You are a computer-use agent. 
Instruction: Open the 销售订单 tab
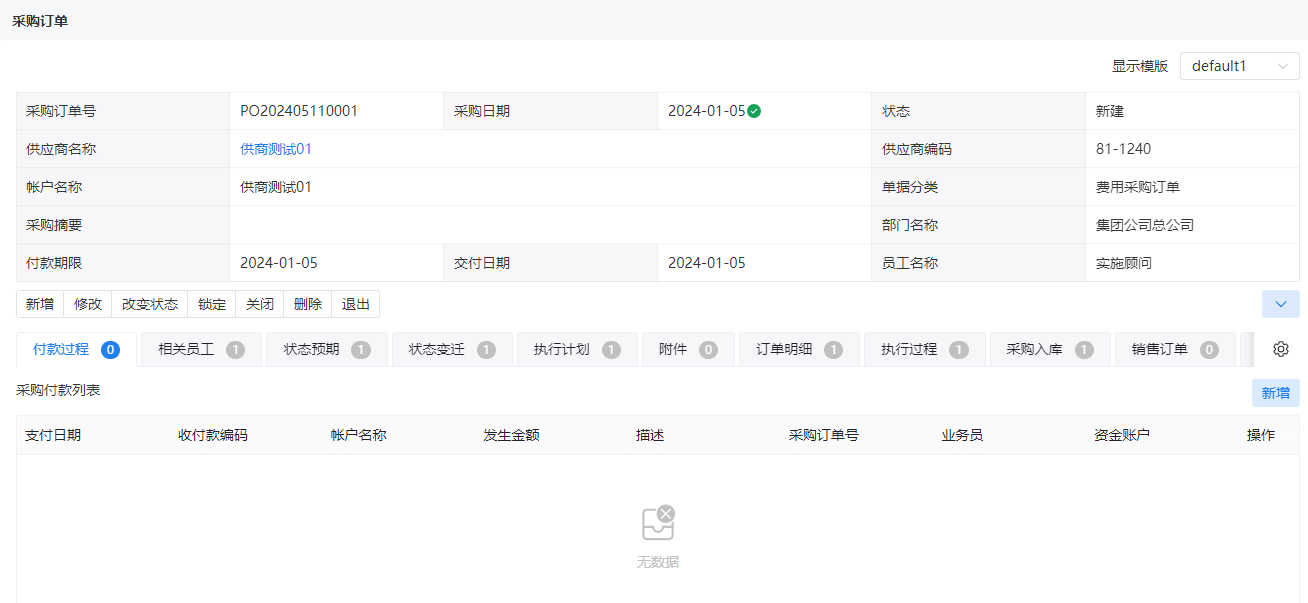click(x=1175, y=350)
